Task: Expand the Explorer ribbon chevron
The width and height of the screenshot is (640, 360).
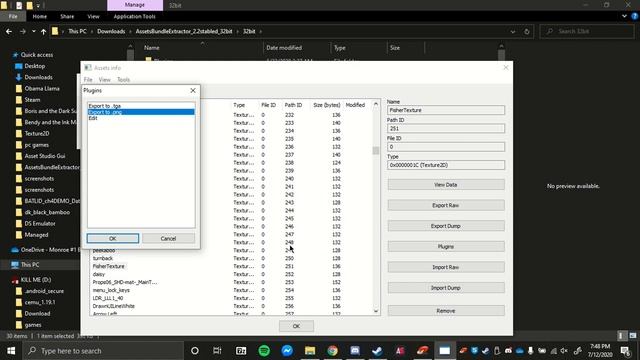Action: pyautogui.click(x=624, y=16)
